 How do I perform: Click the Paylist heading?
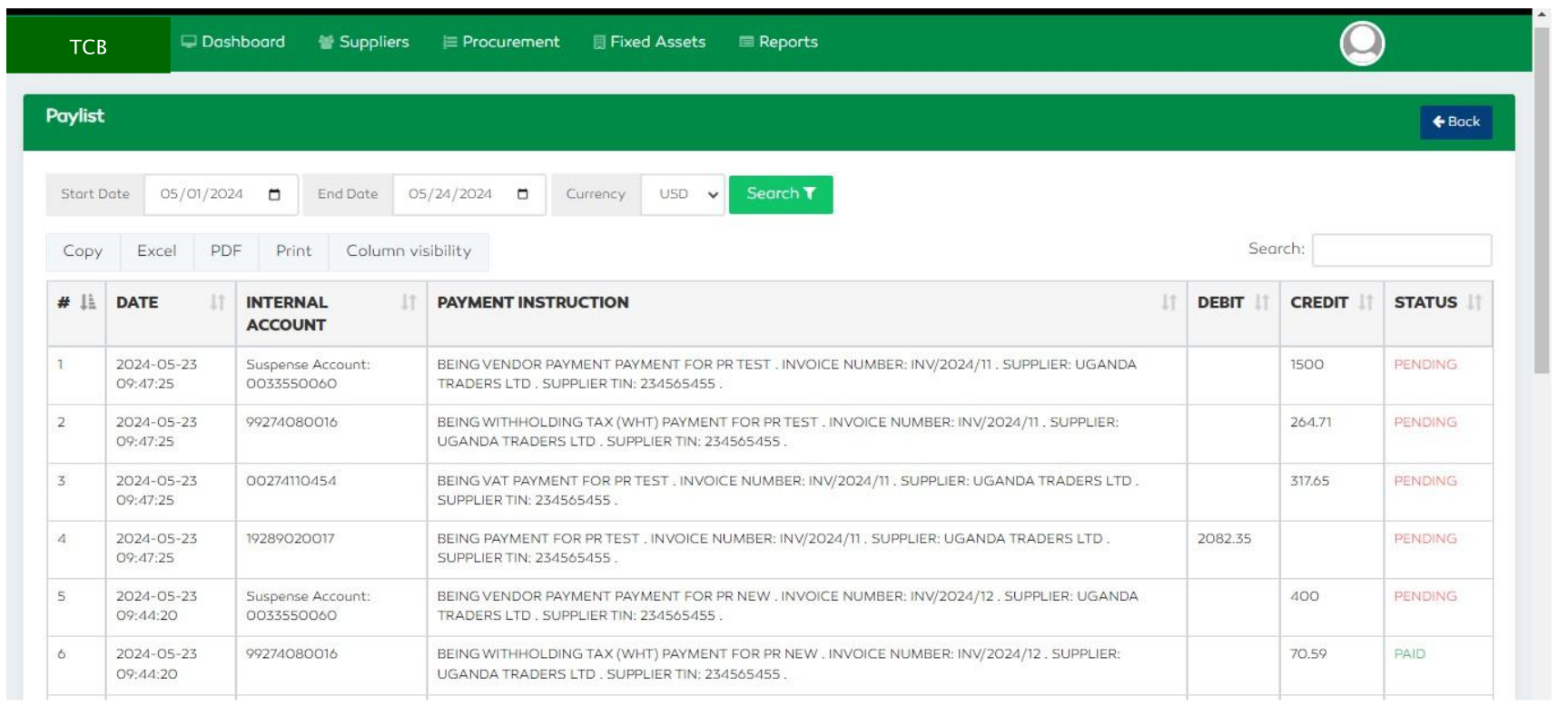click(74, 116)
